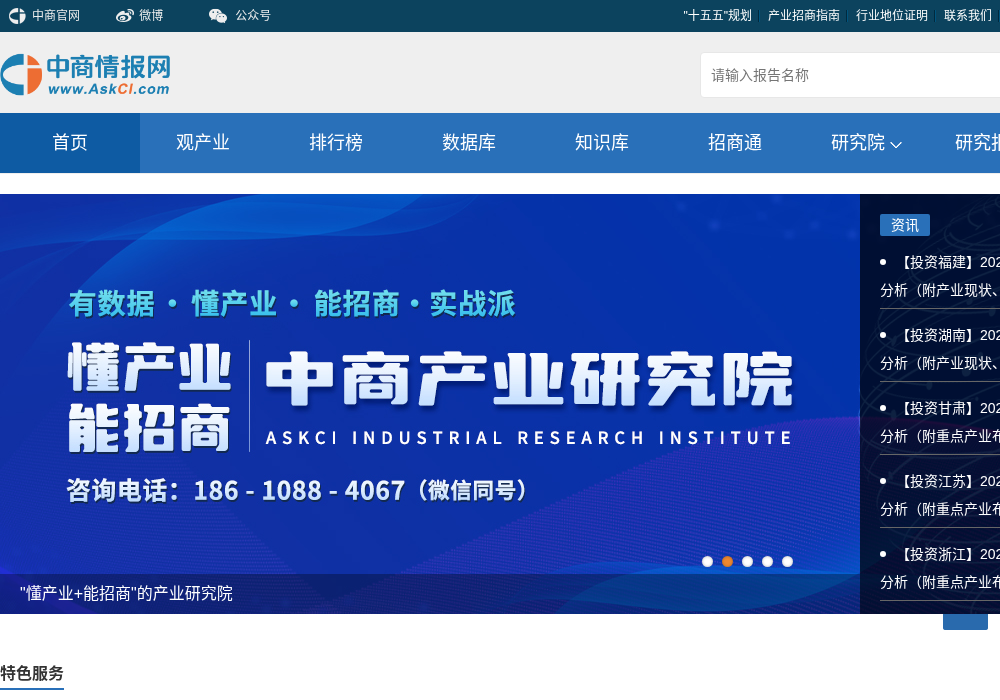Viewport: 1000px width, 700px height.
Task: Open the 行业地位证明 link
Action: coord(892,15)
